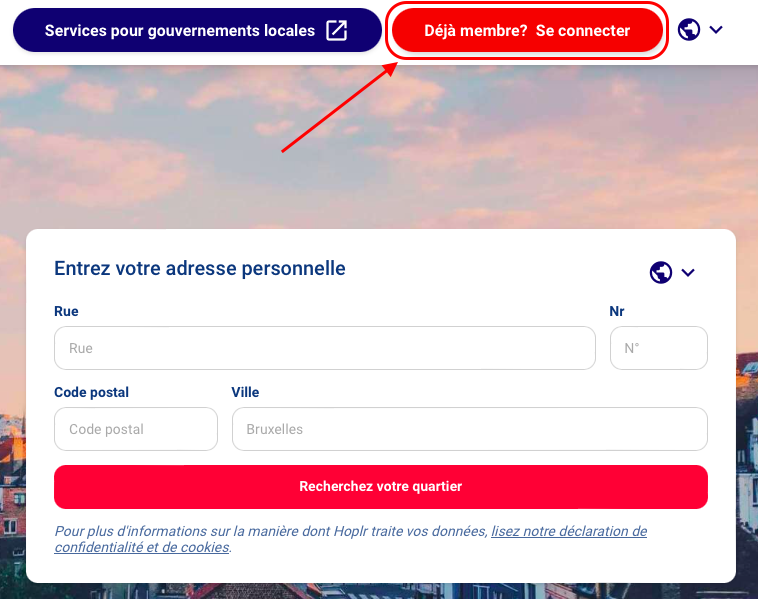Click the globe language icon in the top header
Screen dimensions: 758x599
coord(688,30)
